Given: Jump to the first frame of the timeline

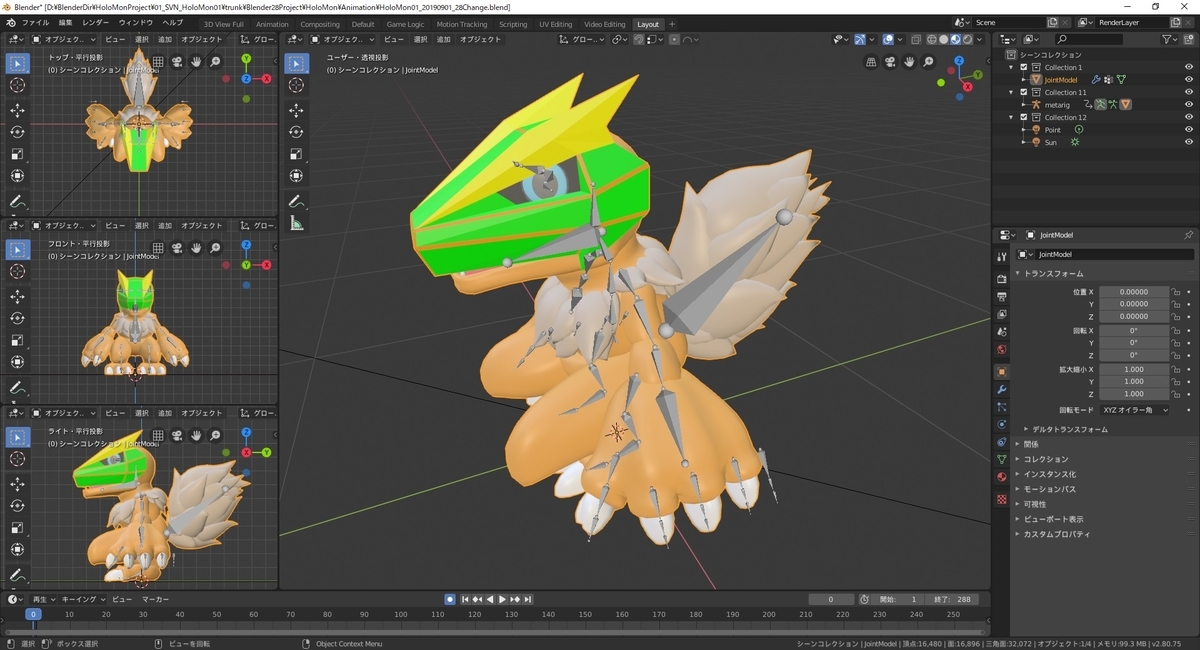Looking at the screenshot, I should 465,599.
